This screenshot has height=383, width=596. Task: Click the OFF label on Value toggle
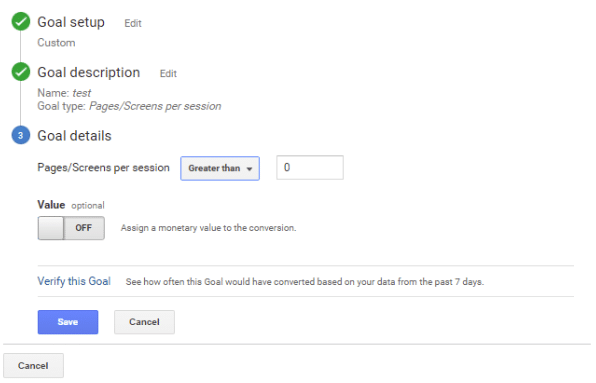[83, 228]
